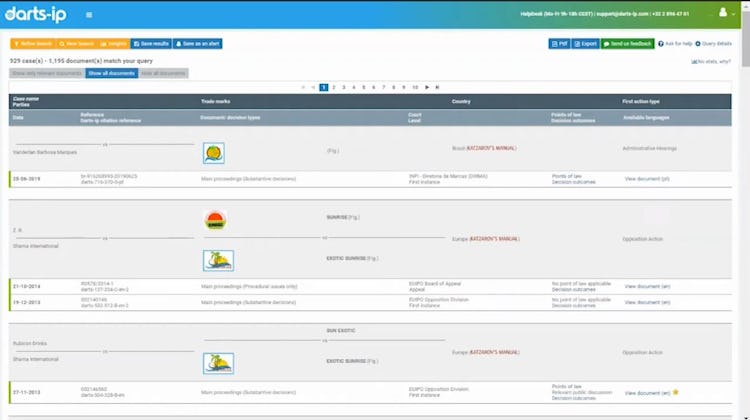Click Send us feedback
750x420 pixels.
(628, 44)
